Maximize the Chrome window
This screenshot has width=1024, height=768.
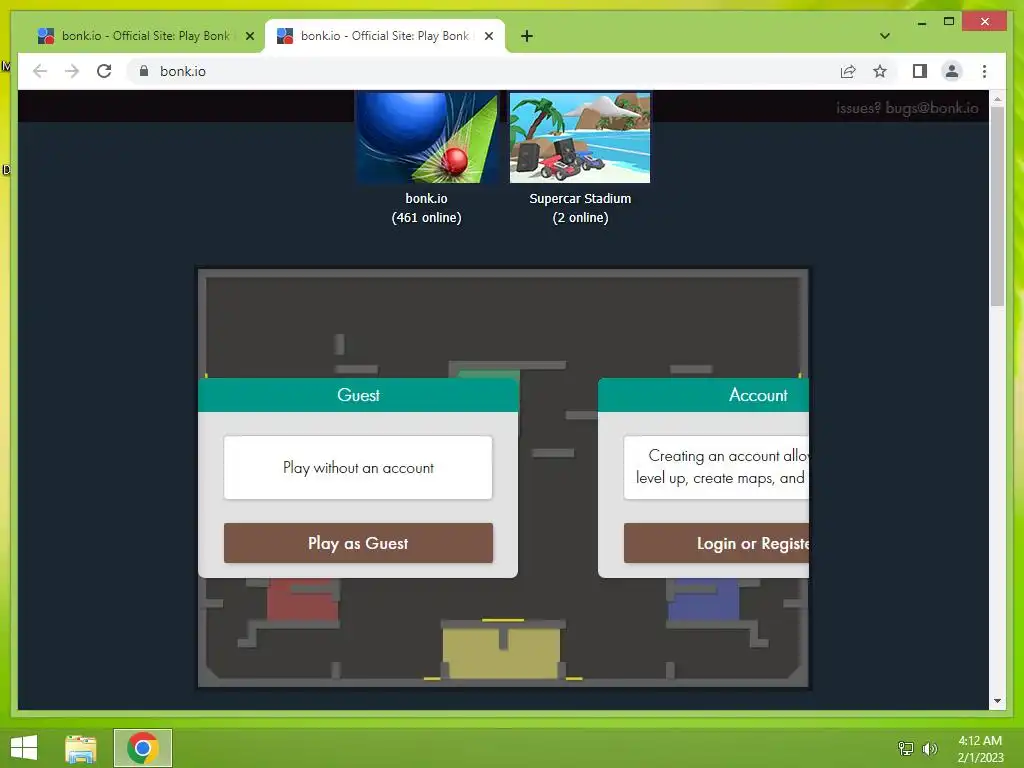click(x=949, y=22)
